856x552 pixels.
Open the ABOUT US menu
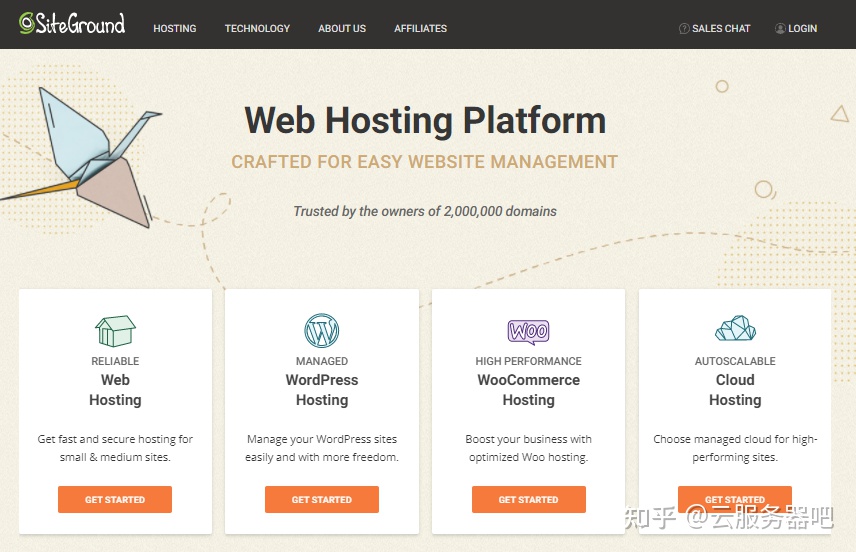(x=342, y=28)
